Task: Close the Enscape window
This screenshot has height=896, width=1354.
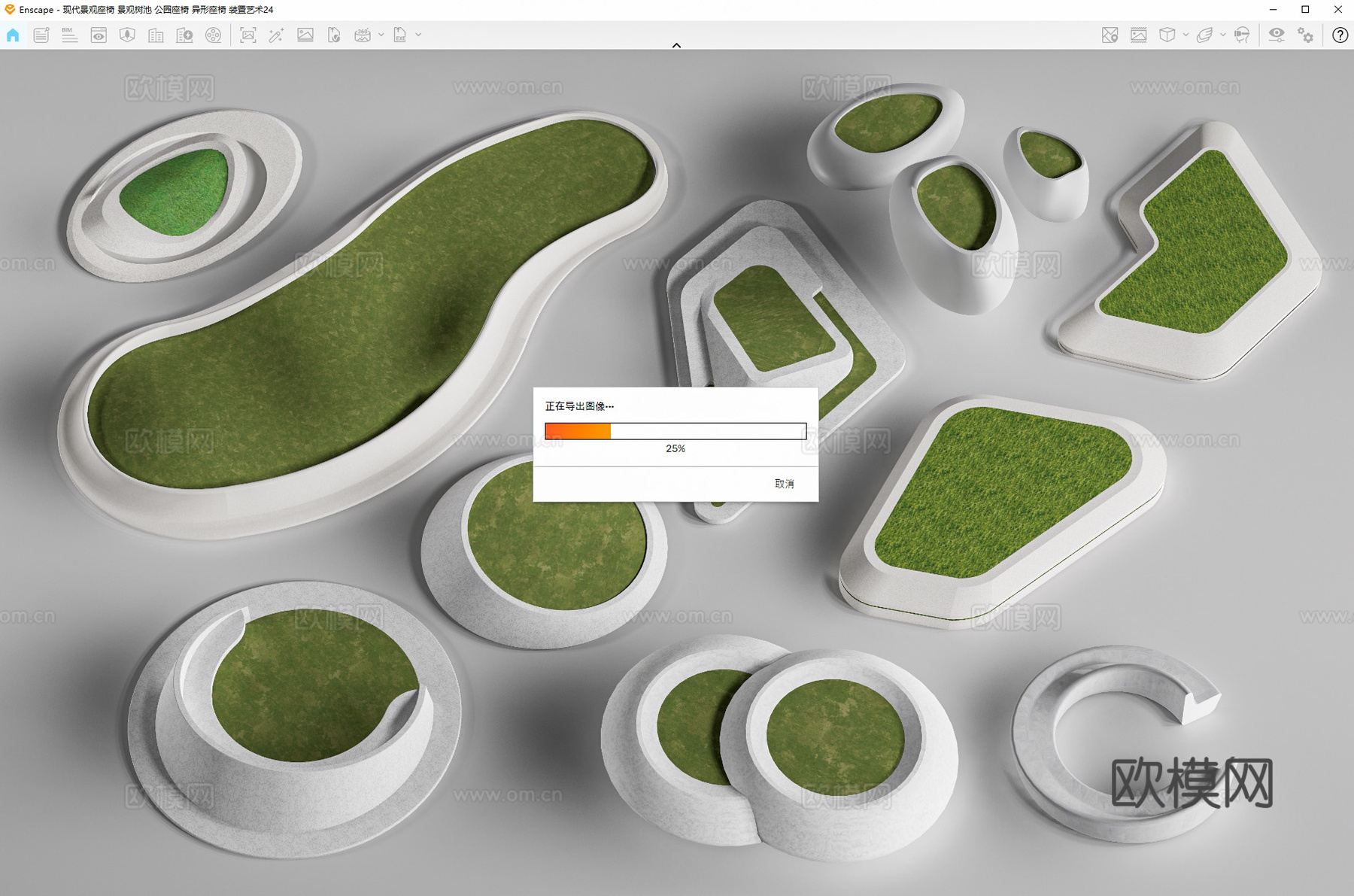Action: tap(1338, 9)
